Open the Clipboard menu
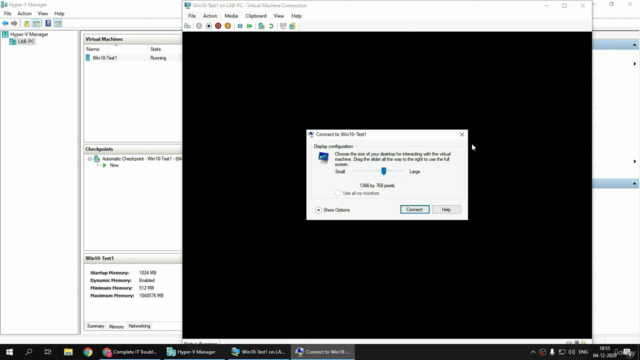The width and height of the screenshot is (640, 360). tap(256, 16)
